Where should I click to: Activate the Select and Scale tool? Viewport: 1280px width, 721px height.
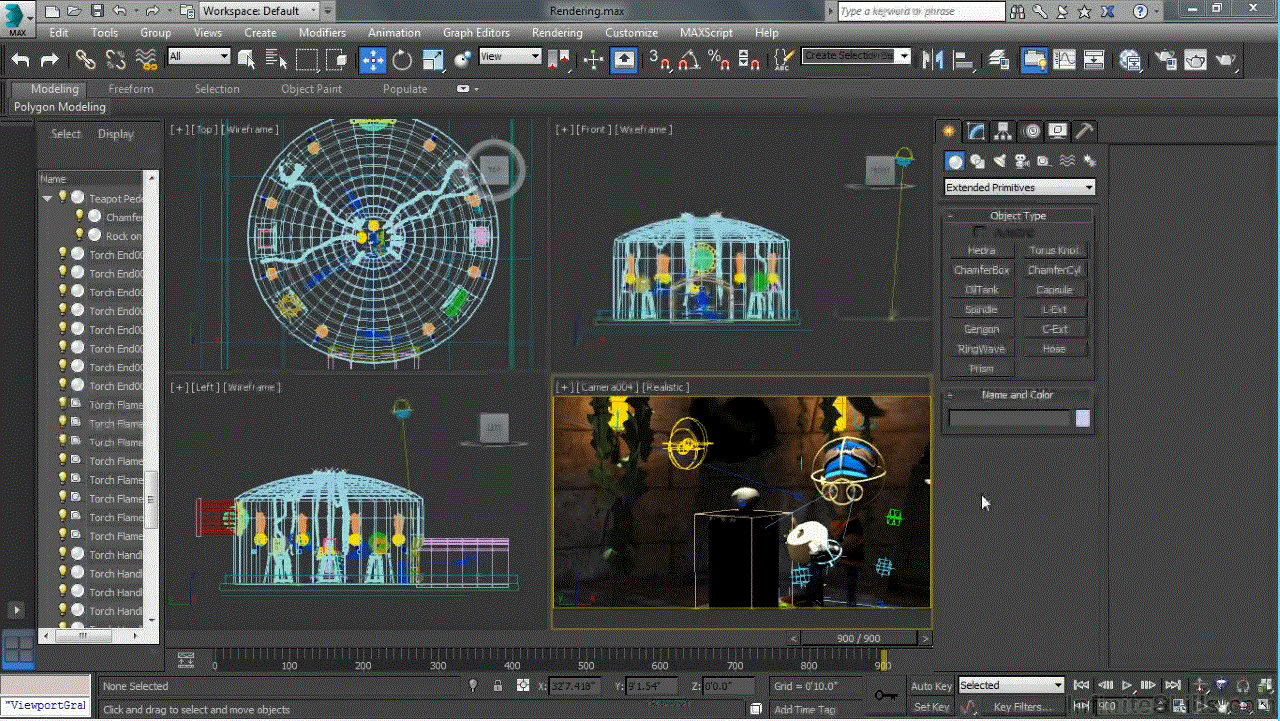(433, 60)
